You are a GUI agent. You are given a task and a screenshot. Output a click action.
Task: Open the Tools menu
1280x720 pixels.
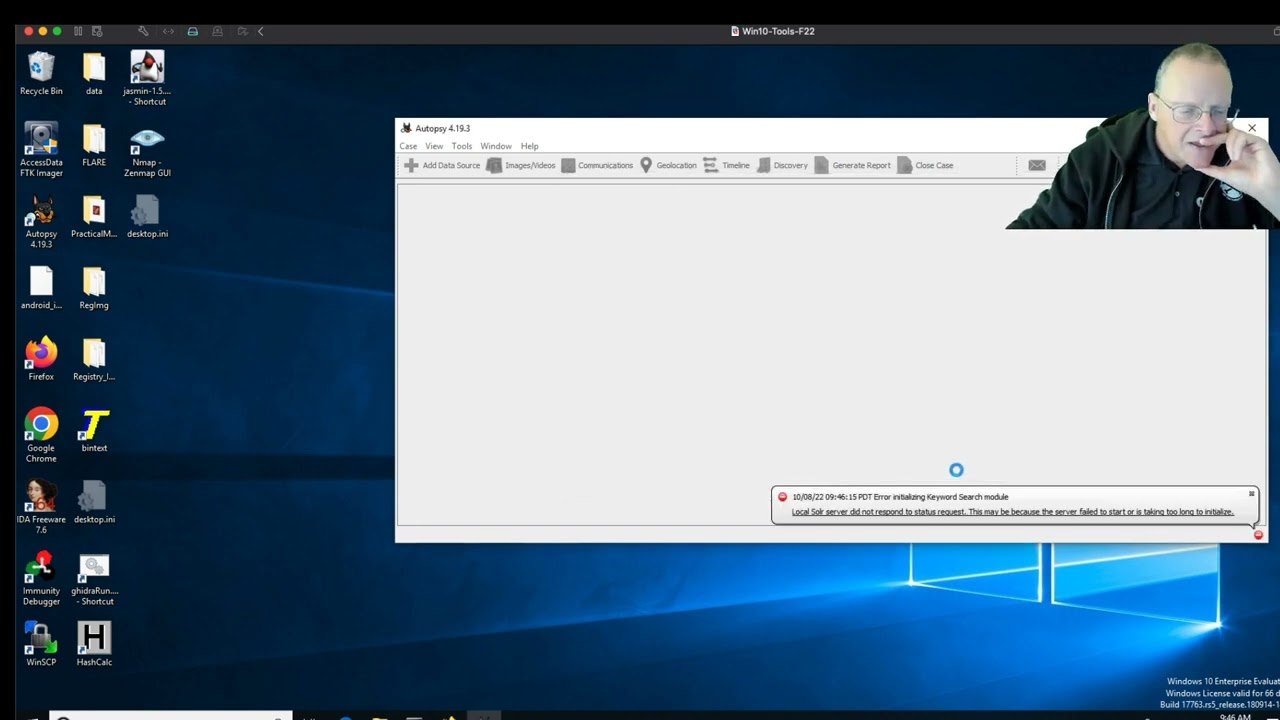[462, 146]
